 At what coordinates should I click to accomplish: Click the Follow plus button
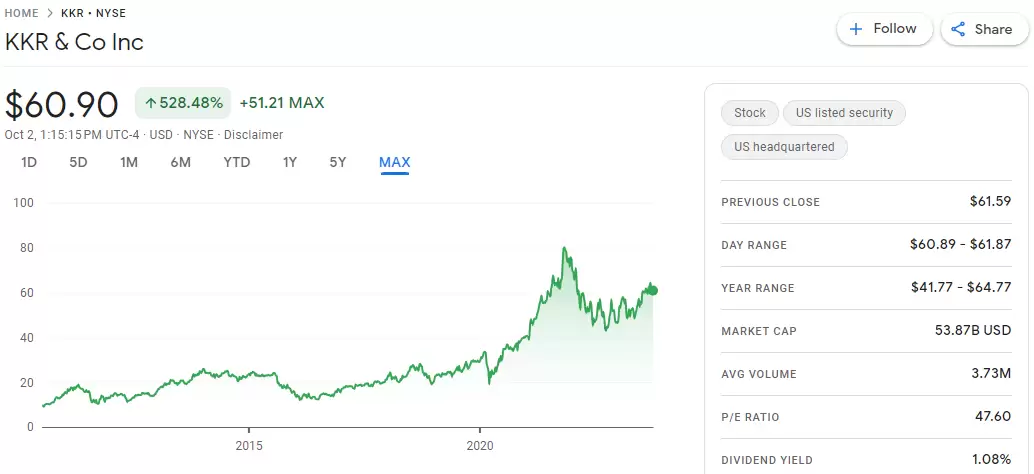point(883,29)
